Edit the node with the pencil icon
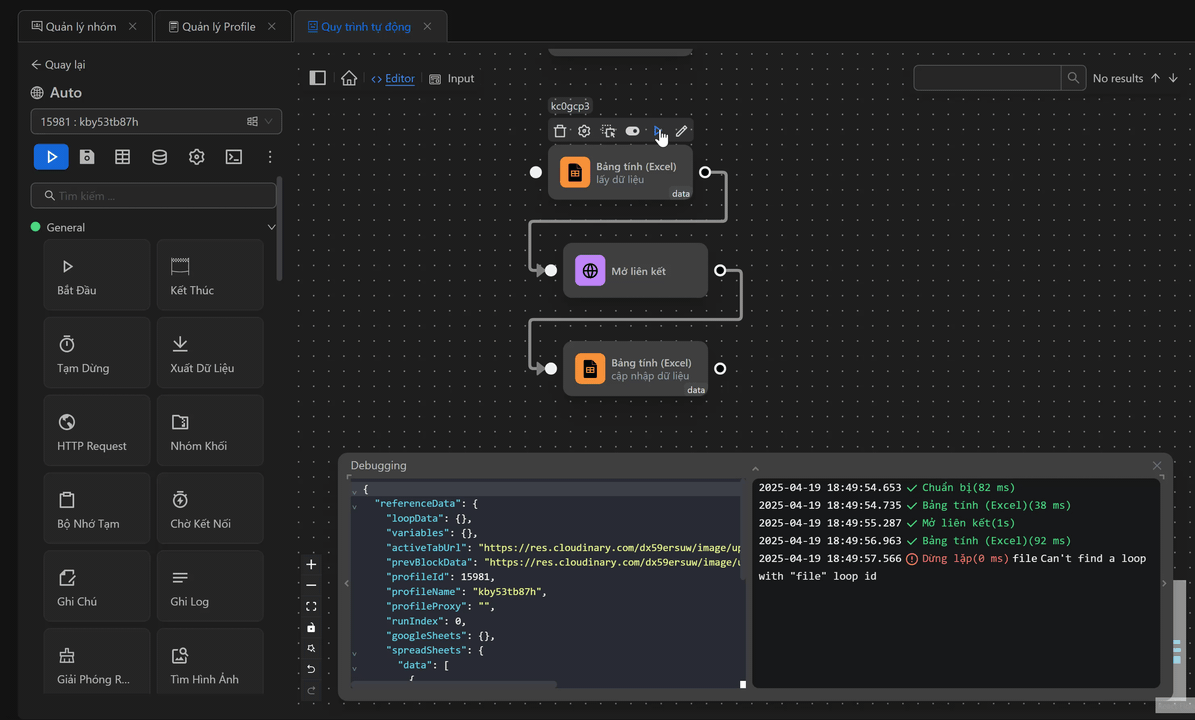 (682, 131)
